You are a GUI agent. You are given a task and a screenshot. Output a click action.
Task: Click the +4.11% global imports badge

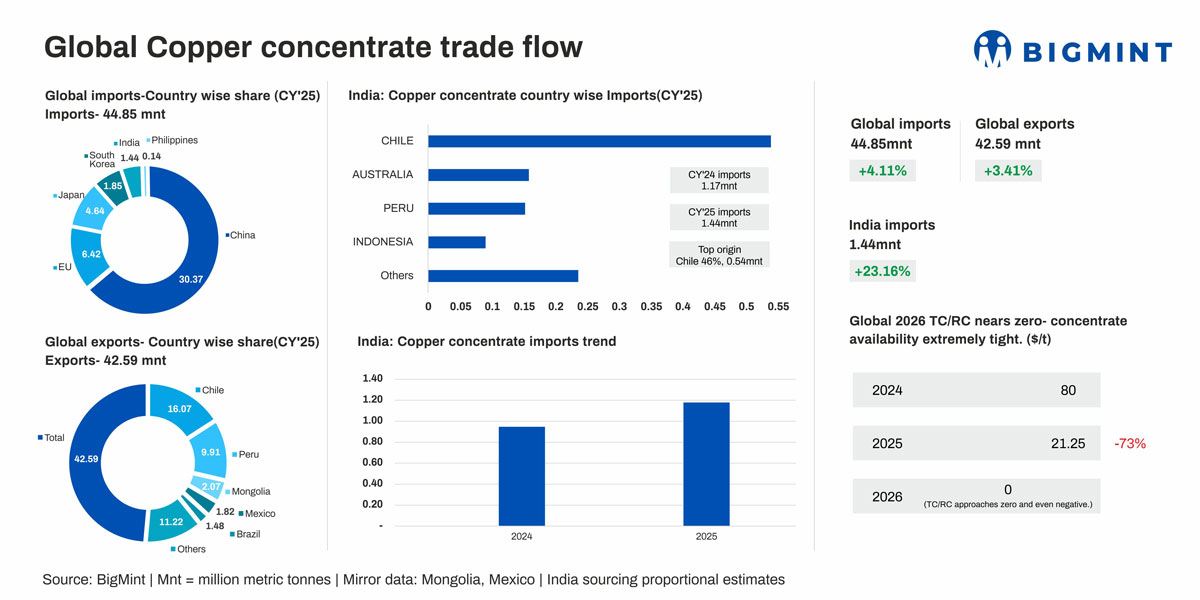tap(883, 171)
